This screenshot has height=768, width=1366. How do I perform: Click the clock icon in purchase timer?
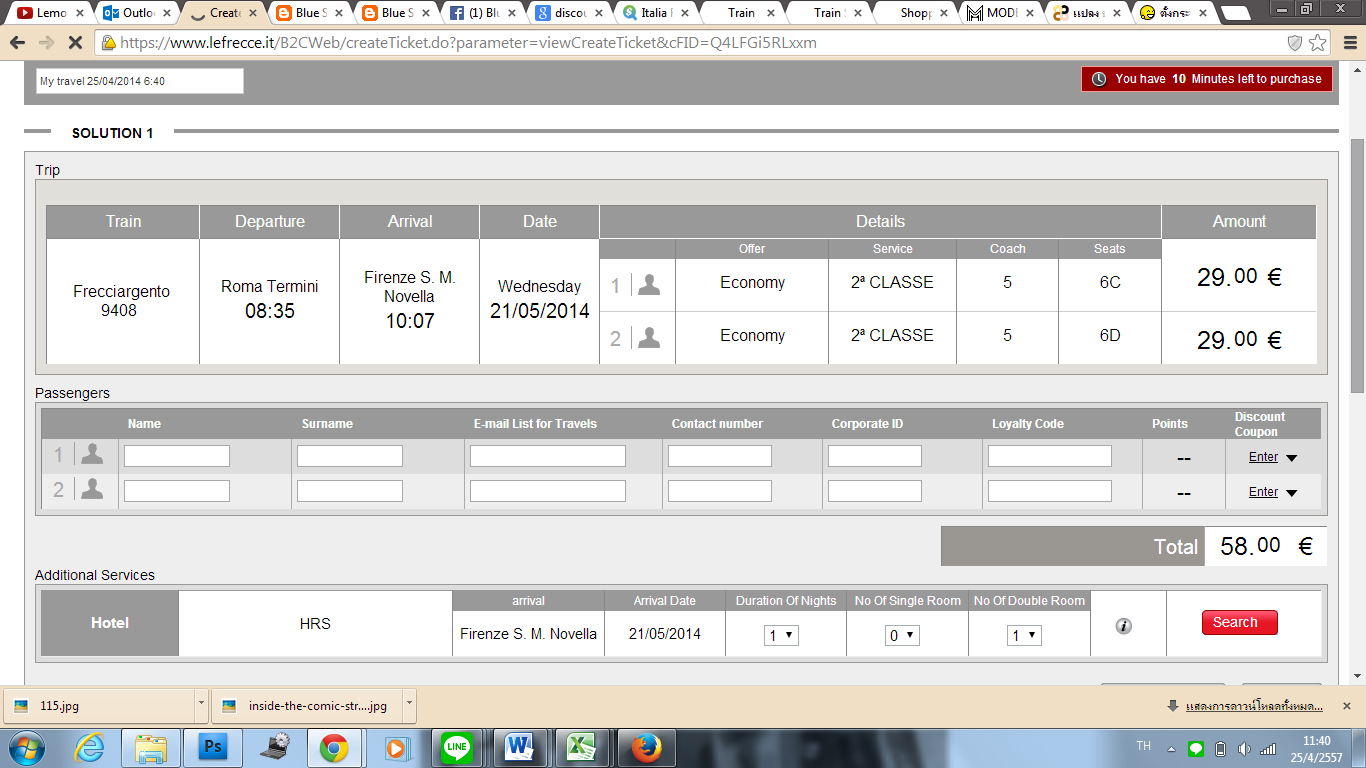1099,79
